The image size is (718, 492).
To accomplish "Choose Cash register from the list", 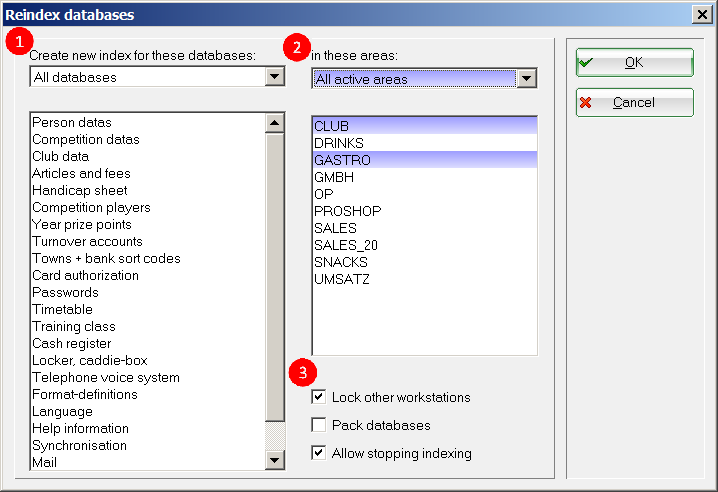I will pyautogui.click(x=72, y=343).
